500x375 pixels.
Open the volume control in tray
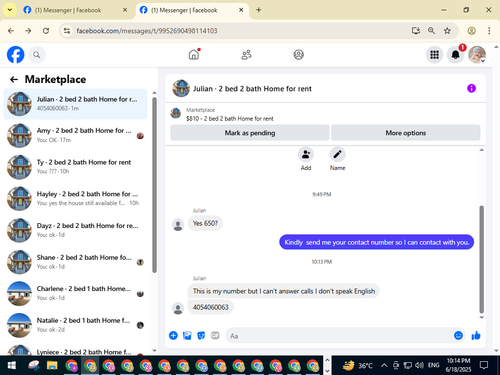pyautogui.click(x=419, y=366)
